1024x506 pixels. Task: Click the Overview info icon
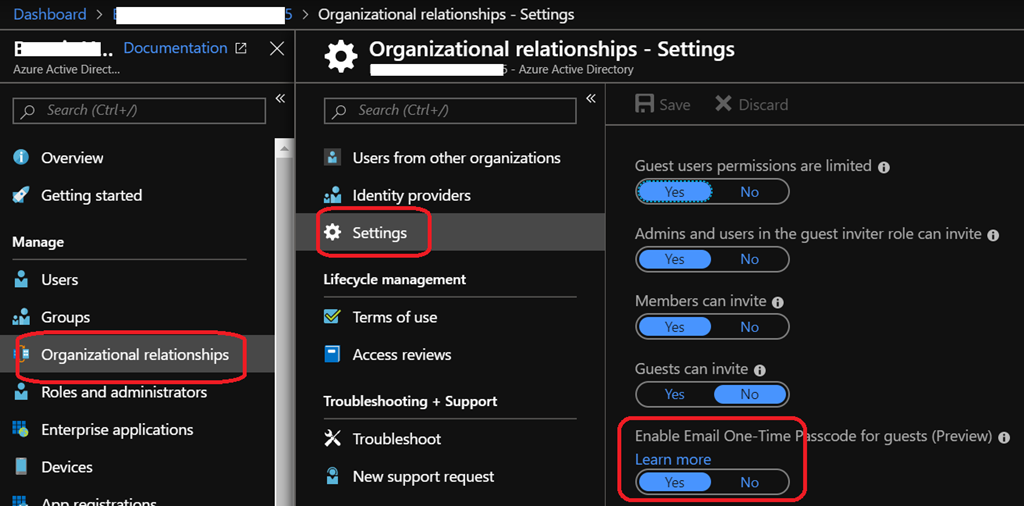point(20,158)
